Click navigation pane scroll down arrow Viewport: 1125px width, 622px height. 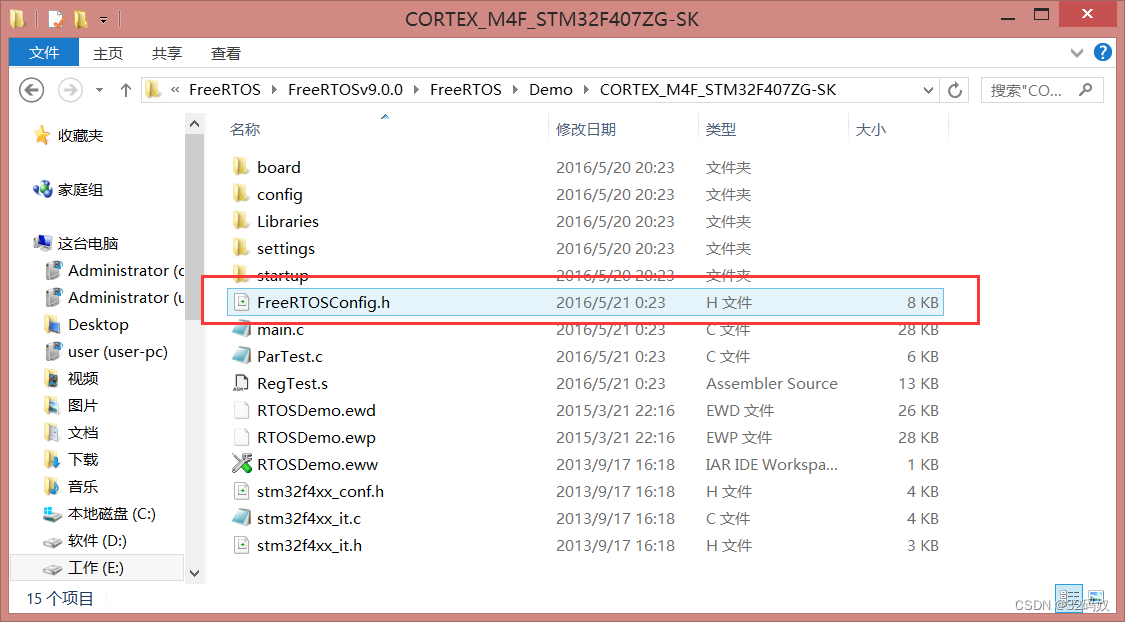pos(194,572)
